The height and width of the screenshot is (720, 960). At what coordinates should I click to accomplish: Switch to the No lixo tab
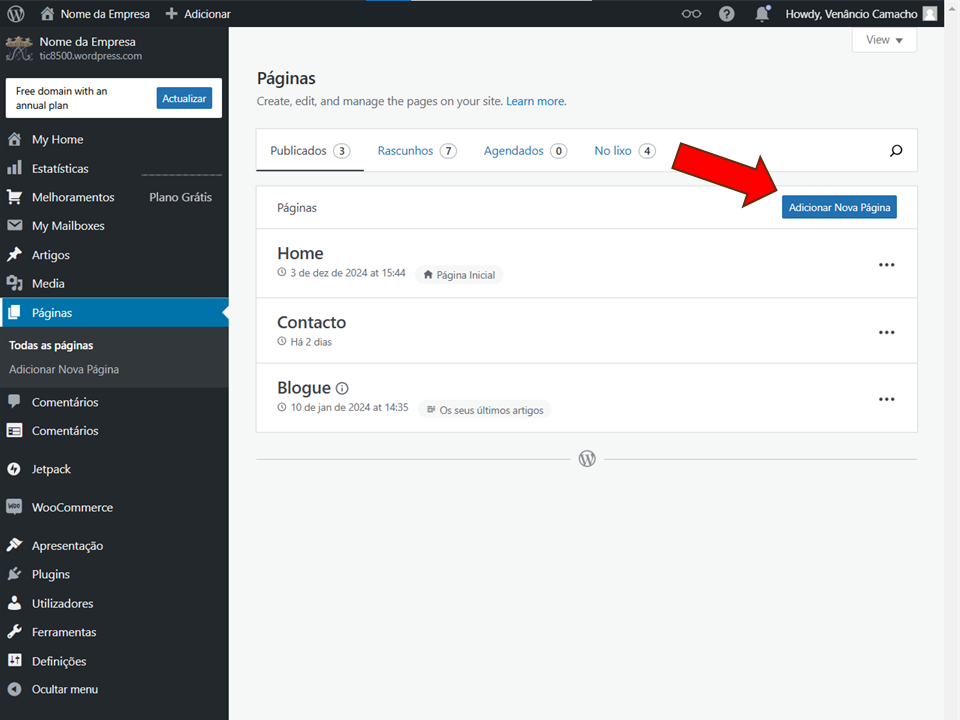coord(624,151)
